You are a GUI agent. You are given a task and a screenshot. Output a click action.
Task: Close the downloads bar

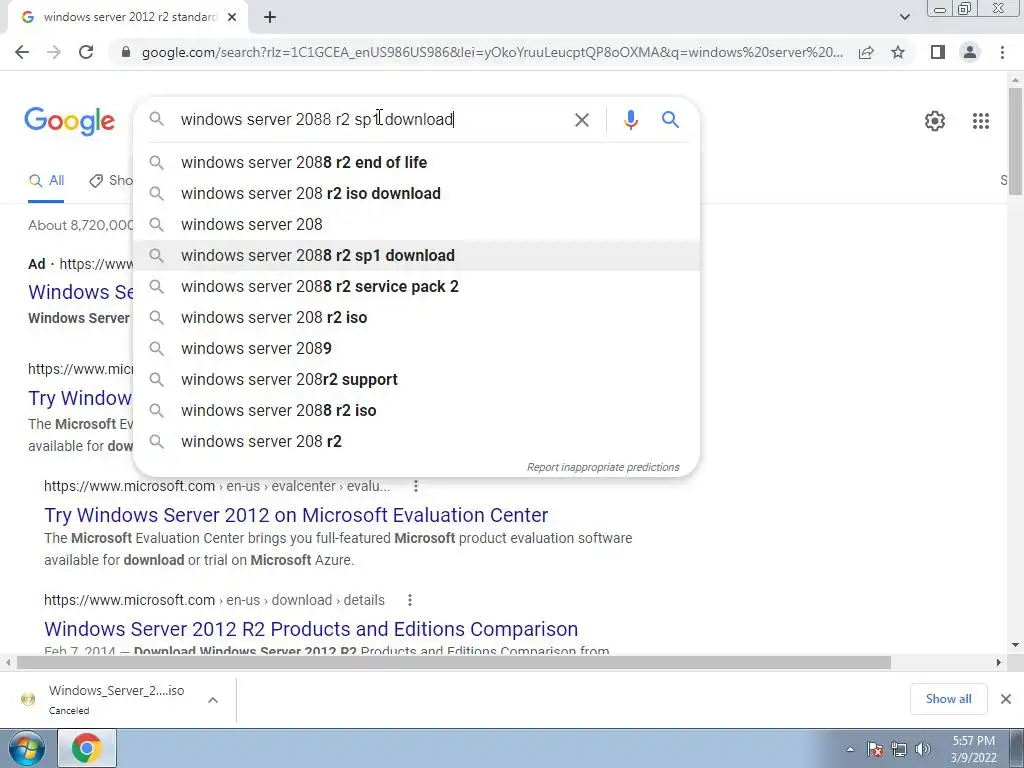pos(1006,699)
